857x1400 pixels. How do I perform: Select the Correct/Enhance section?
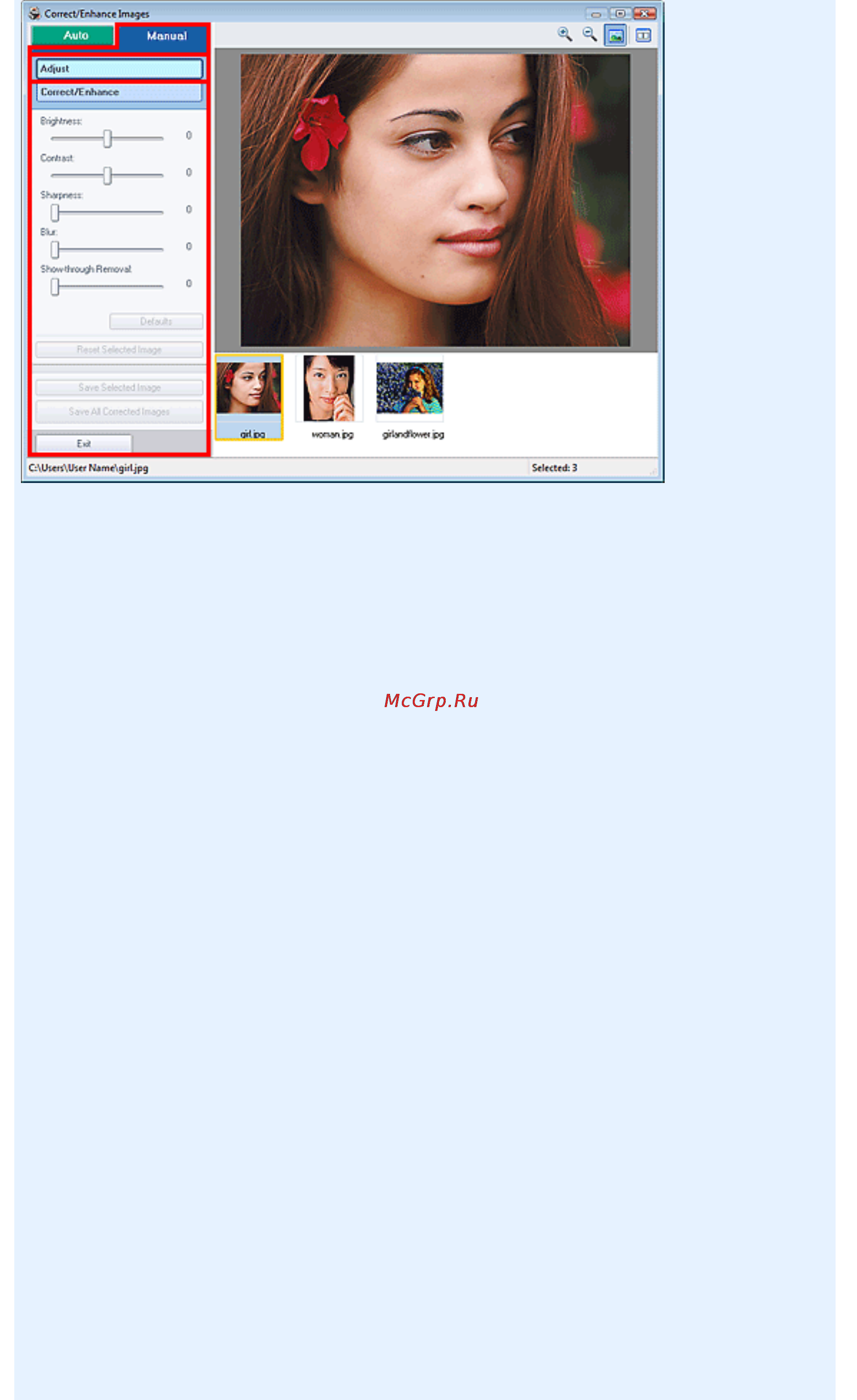(x=120, y=92)
